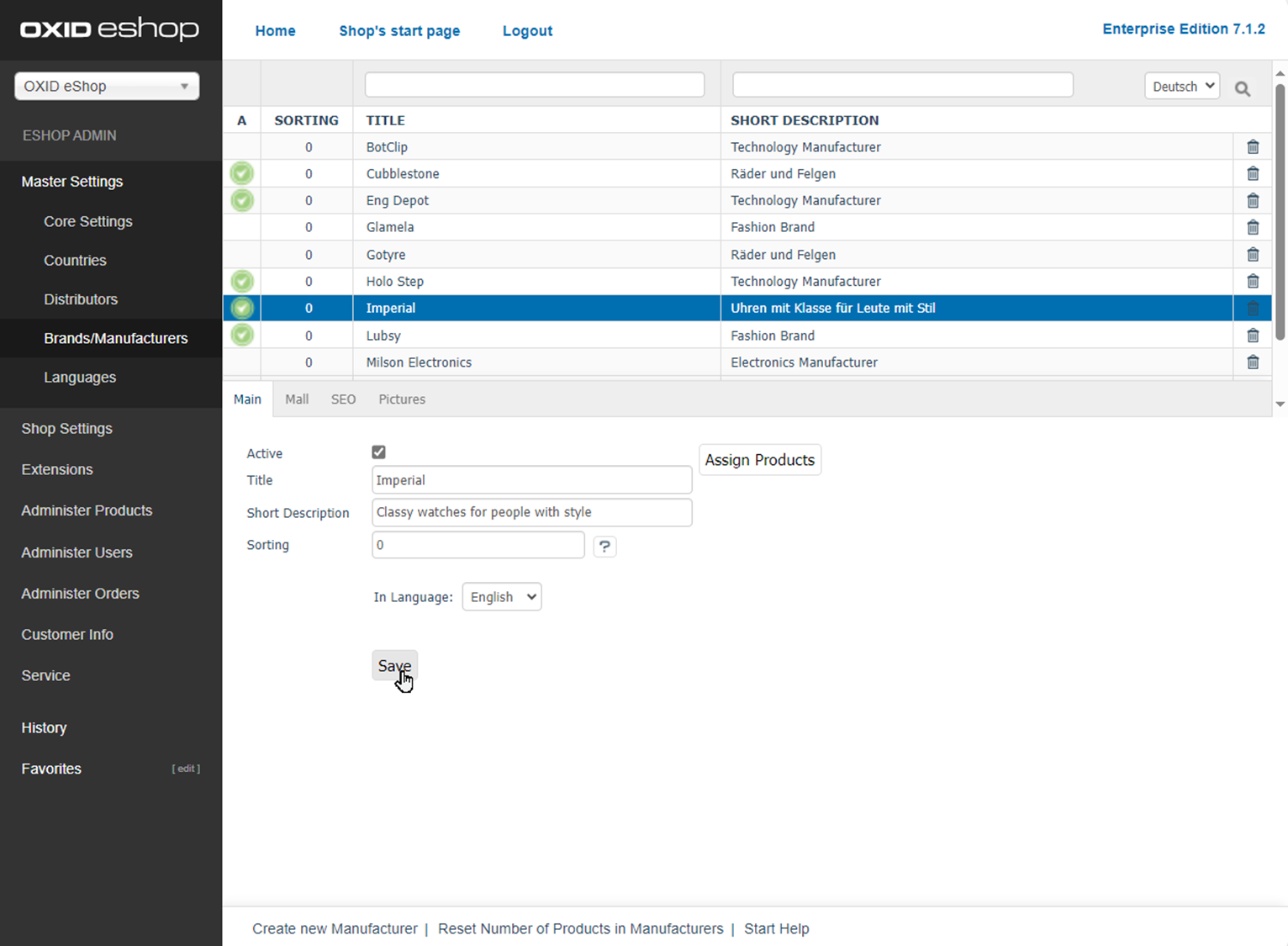Change In Language from English
The width and height of the screenshot is (1288, 946).
(x=502, y=597)
